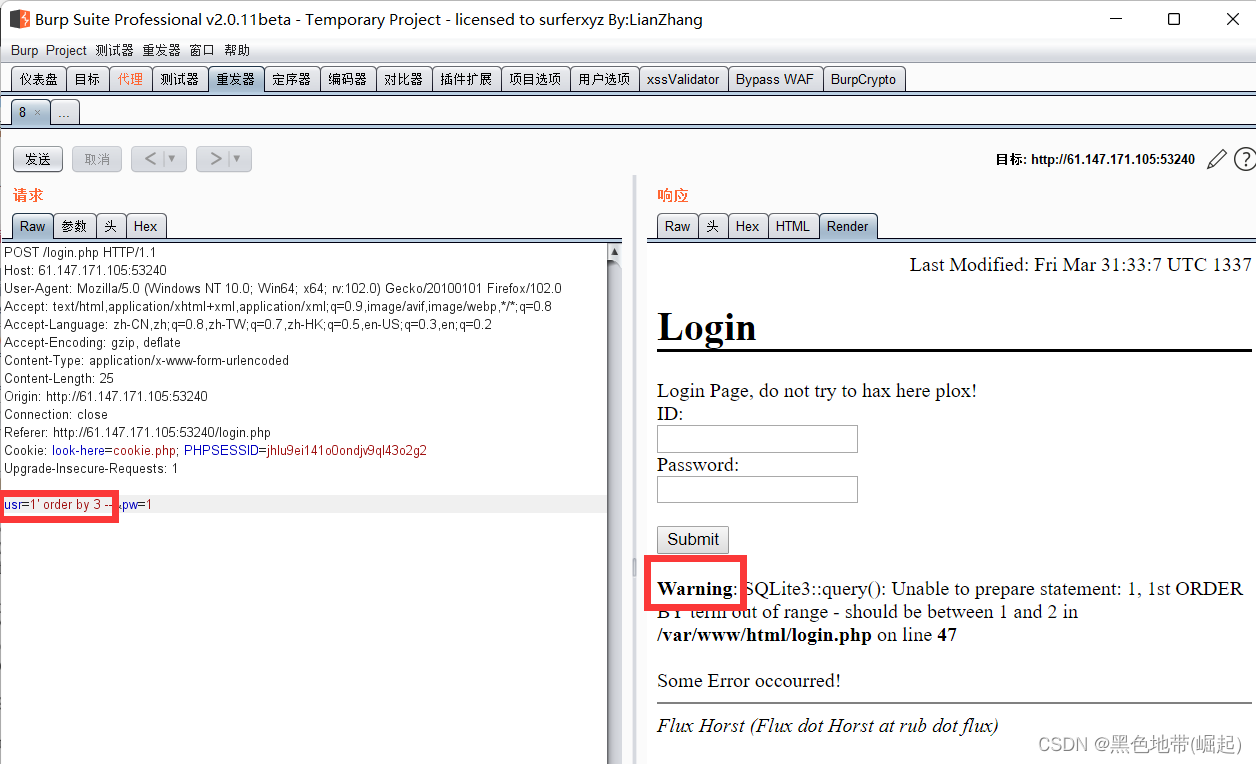Viewport: 1256px width, 764px height.
Task: Click the 取消 button
Action: coord(97,159)
